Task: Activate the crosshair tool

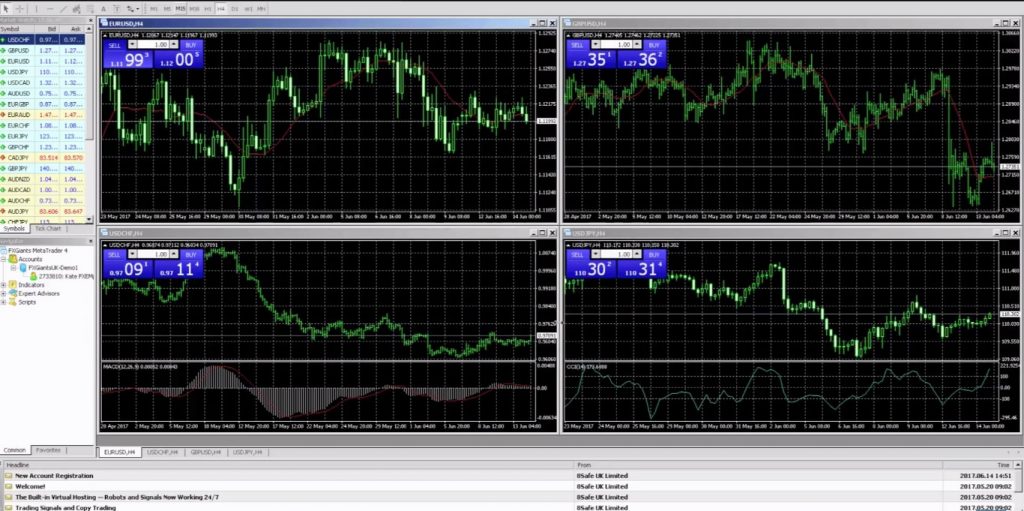Action: (20, 8)
